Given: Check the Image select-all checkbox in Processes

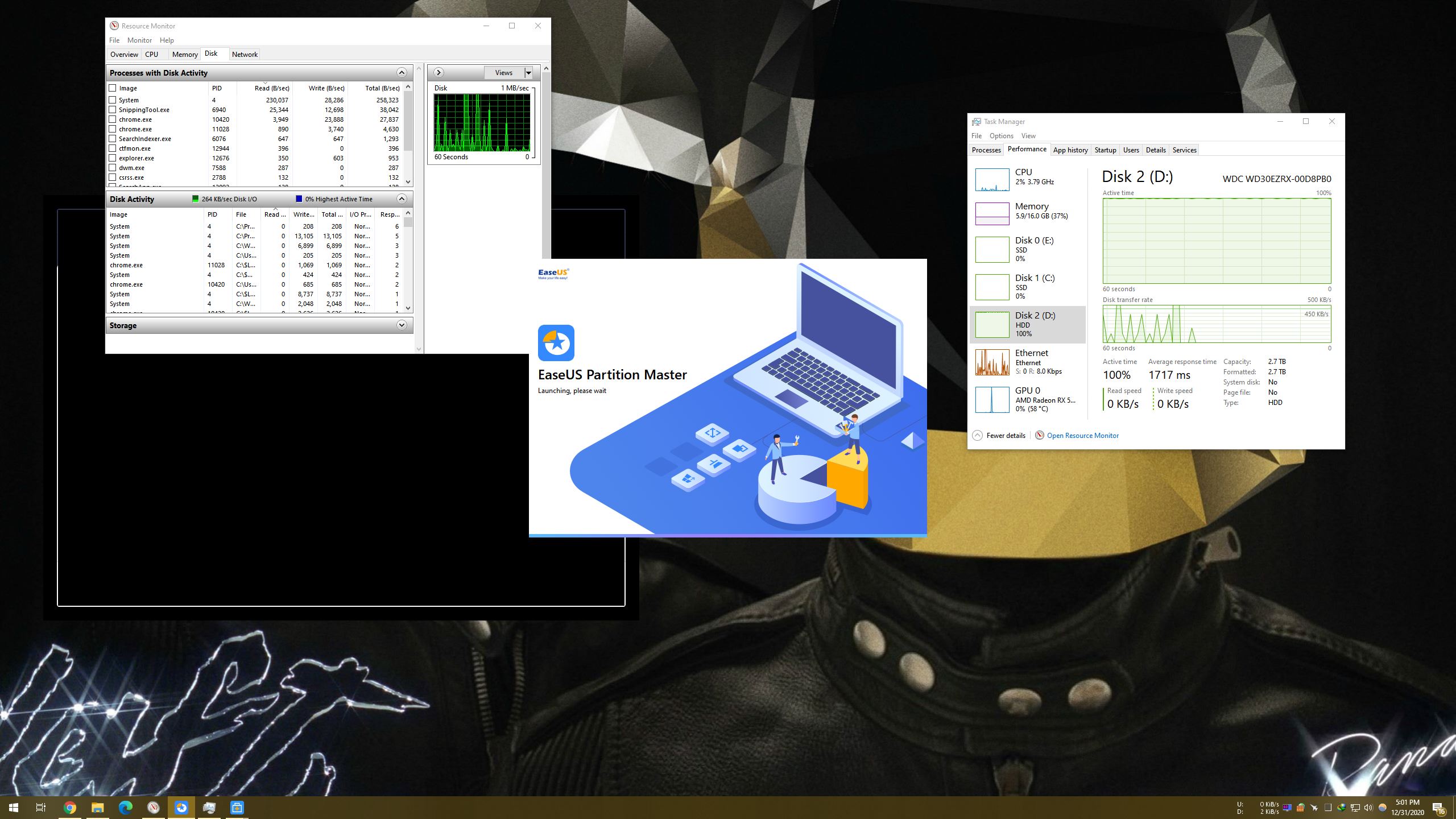Looking at the screenshot, I should tap(113, 88).
